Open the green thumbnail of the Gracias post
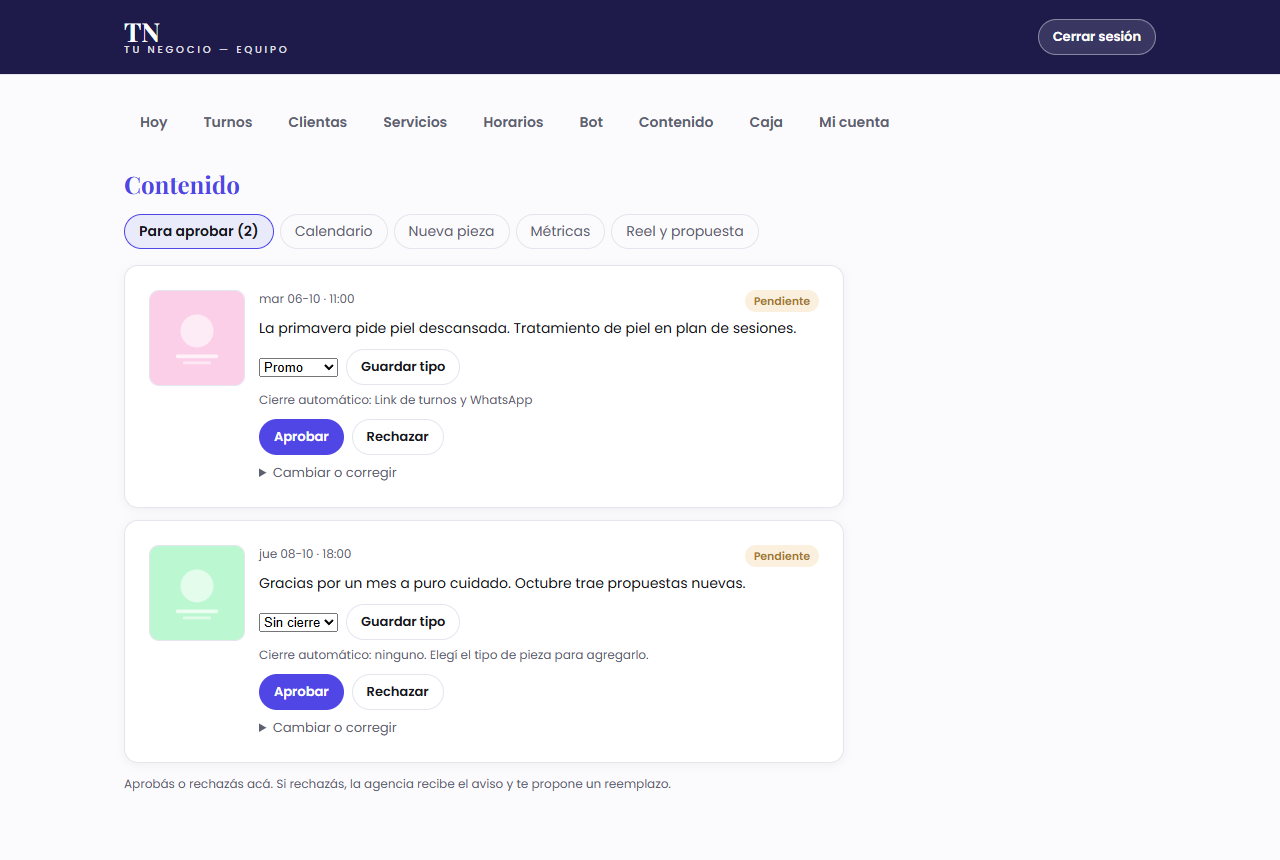 coord(197,593)
